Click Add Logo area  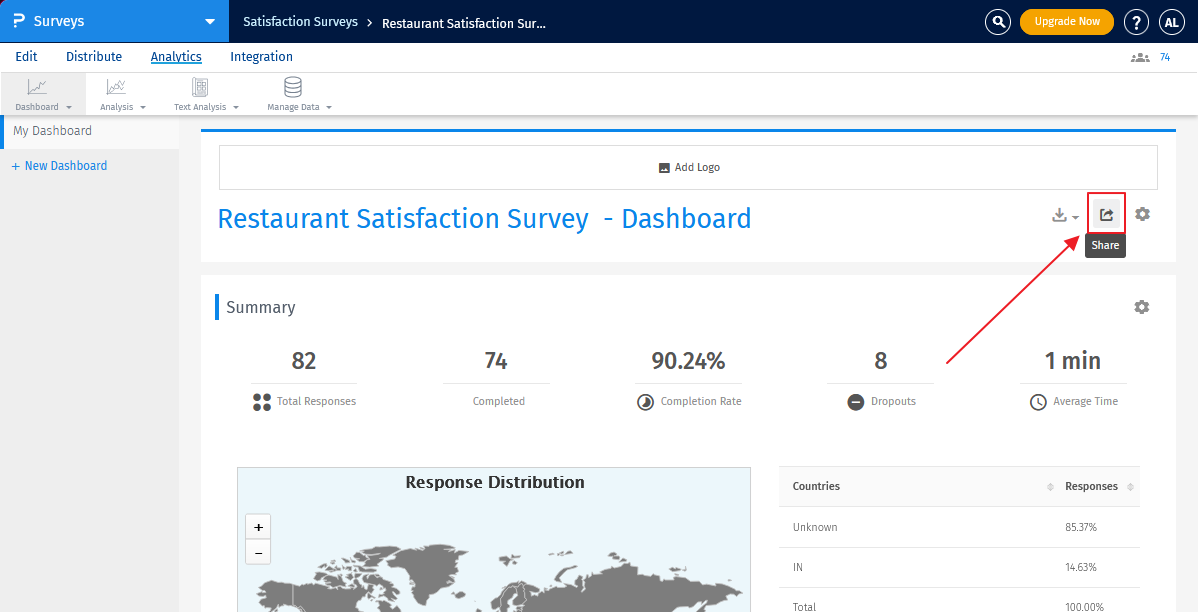coord(688,168)
